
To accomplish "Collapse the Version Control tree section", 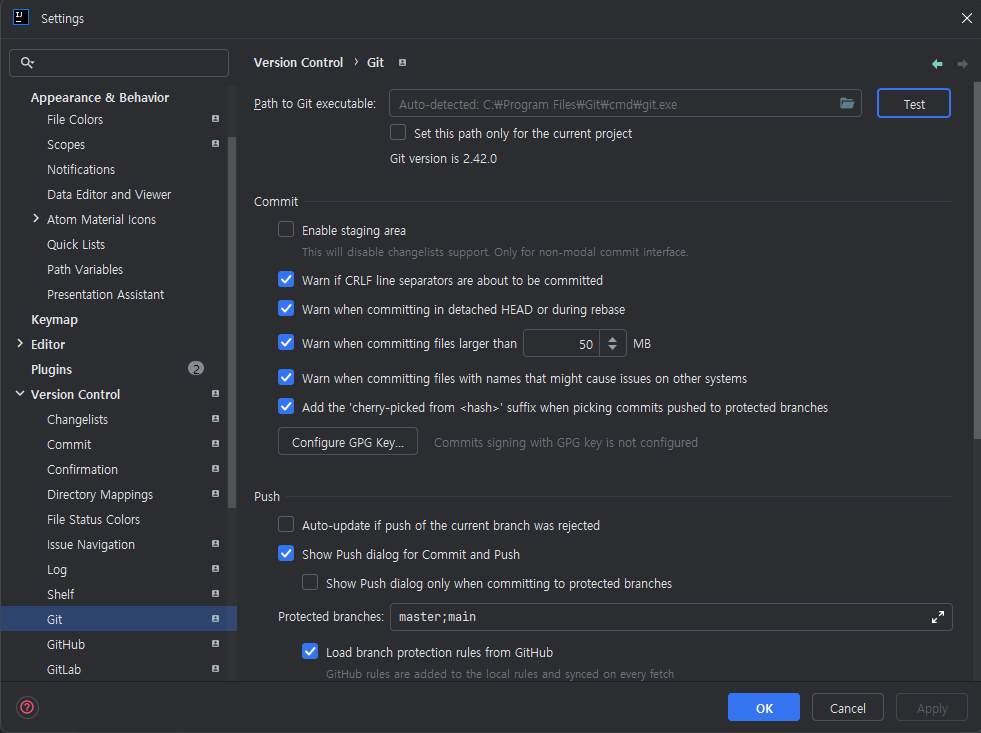I will [20, 393].
